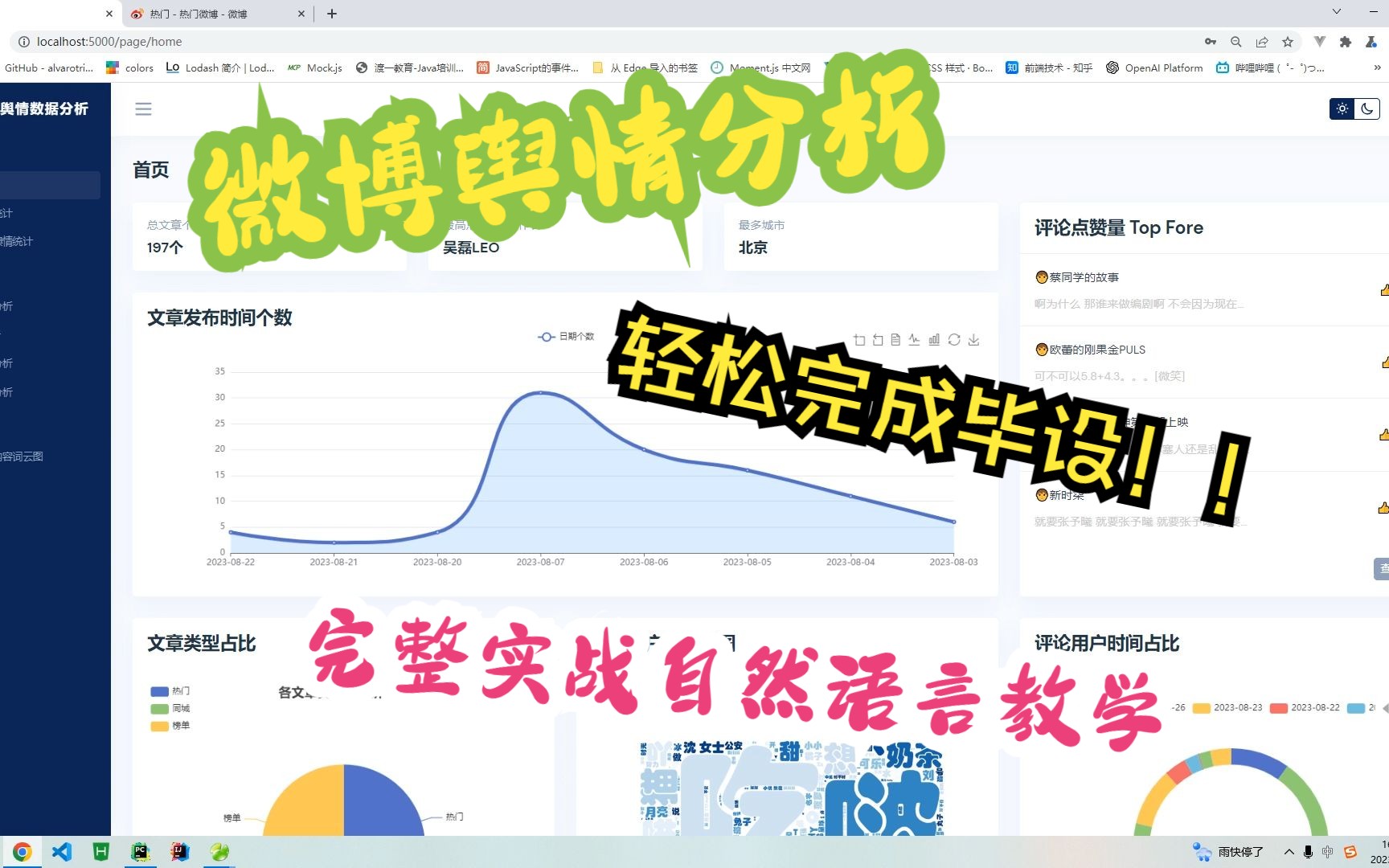
Task: Click the 吴磊LEO stat card
Action: pyautogui.click(x=565, y=237)
